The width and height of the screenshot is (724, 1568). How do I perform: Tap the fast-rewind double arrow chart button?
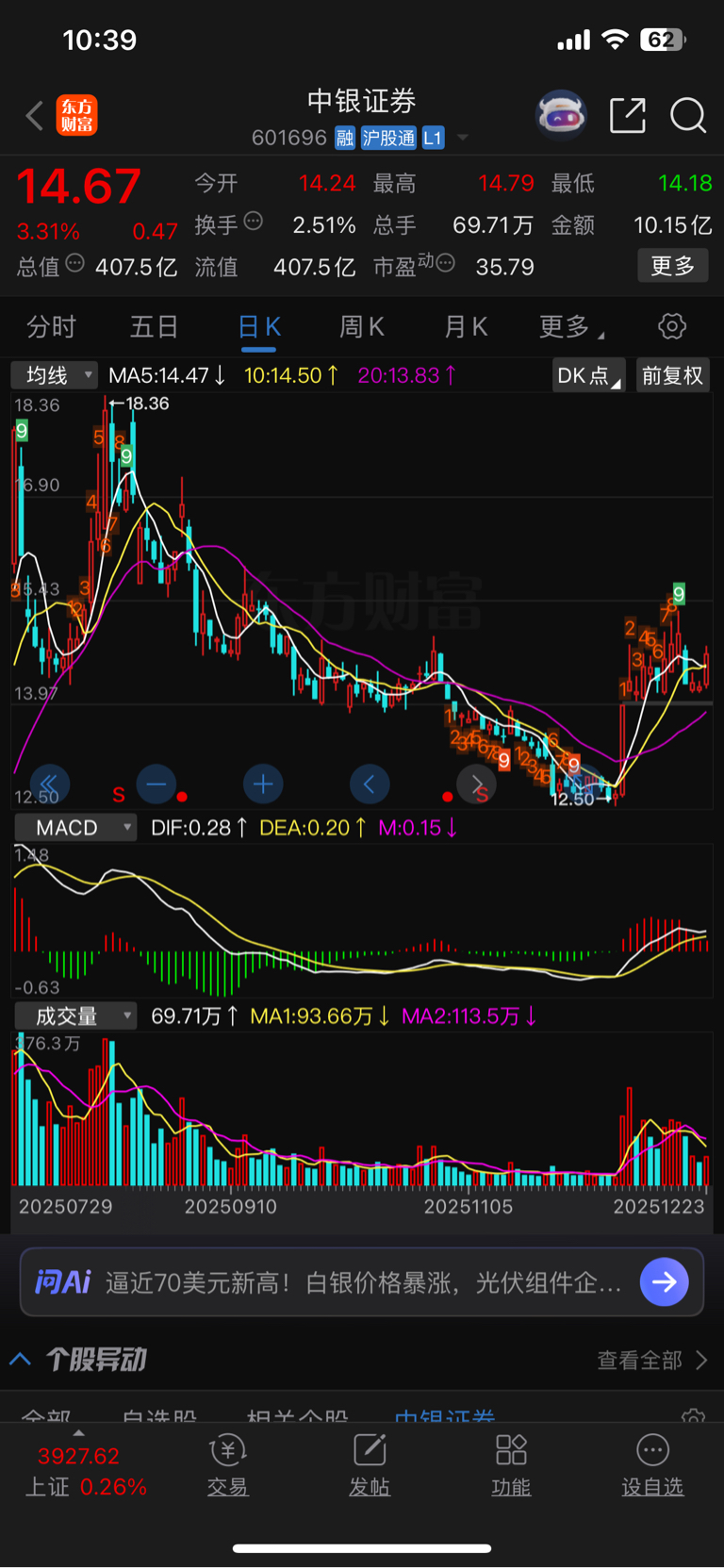pyautogui.click(x=49, y=784)
